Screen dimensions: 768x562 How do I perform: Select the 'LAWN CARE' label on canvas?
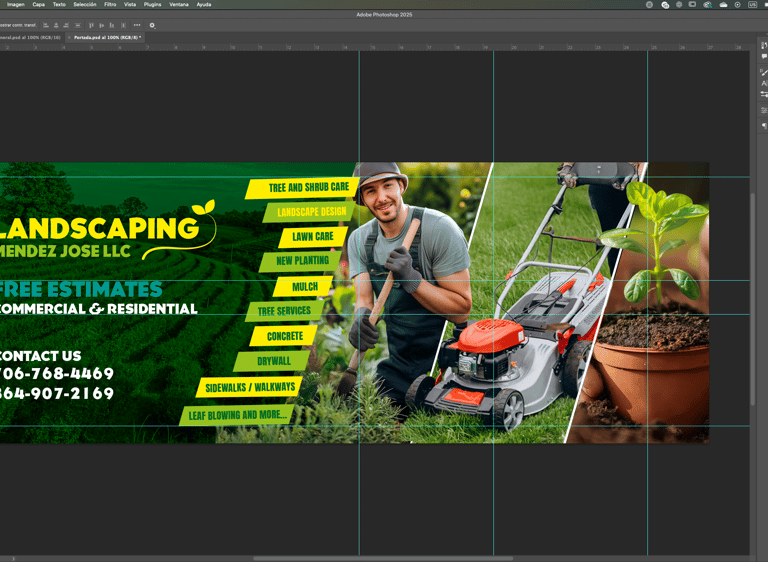312,237
